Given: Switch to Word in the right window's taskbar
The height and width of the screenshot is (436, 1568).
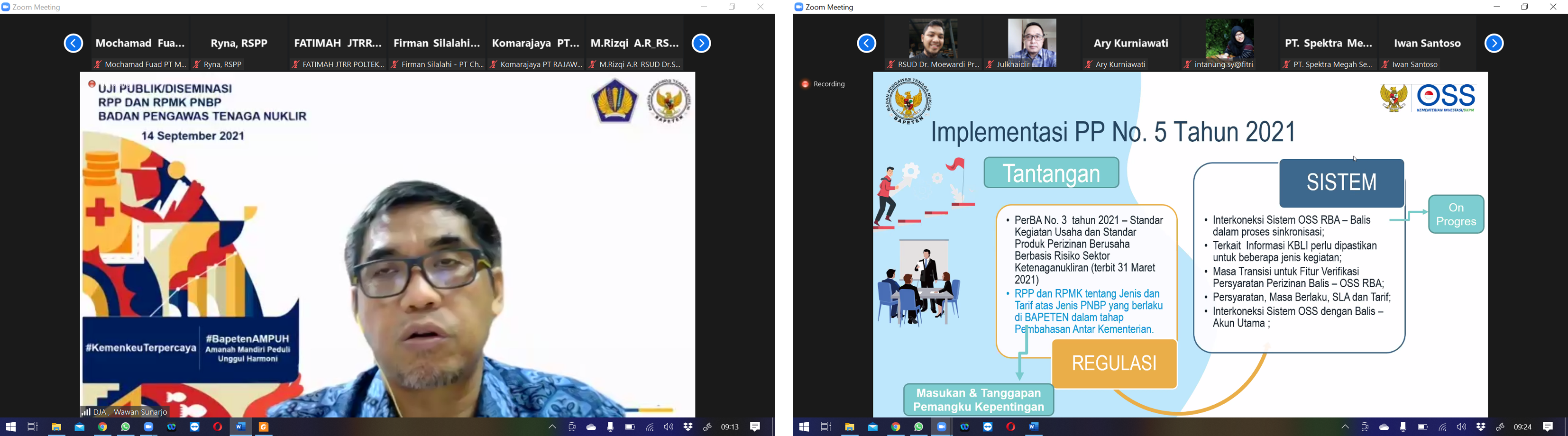Looking at the screenshot, I should coord(1034,427).
